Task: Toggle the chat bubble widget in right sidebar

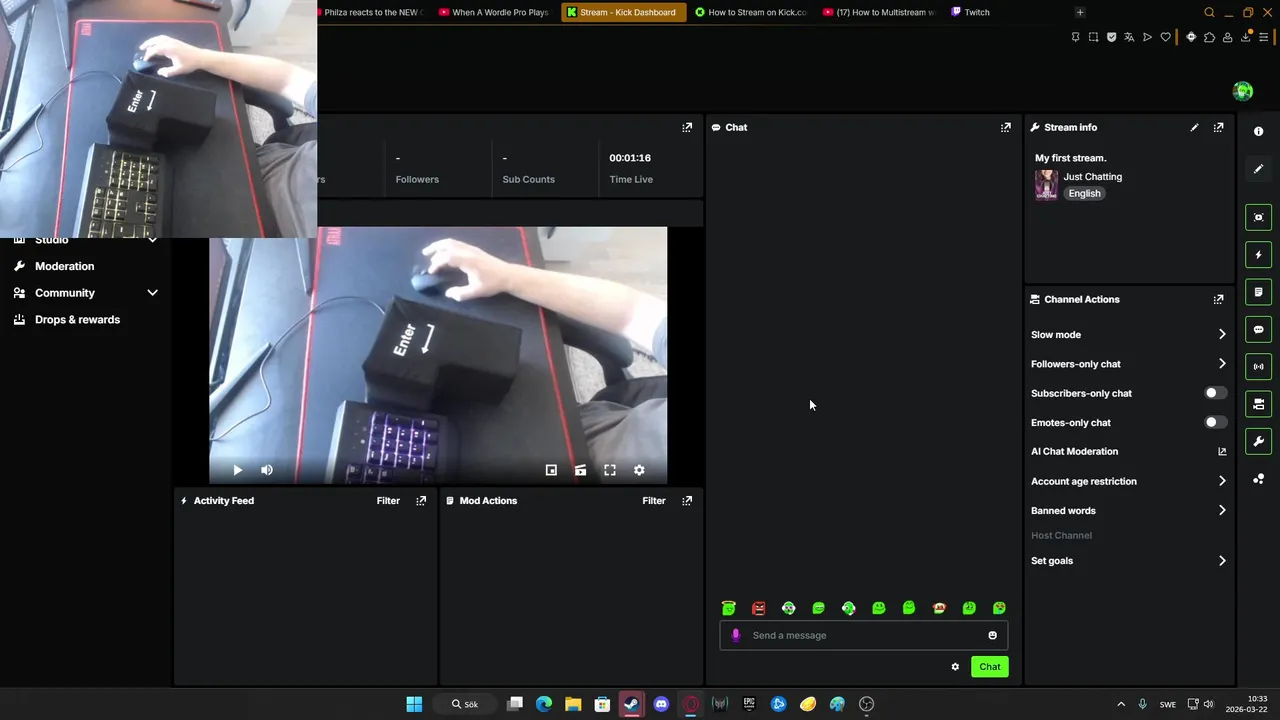Action: pyautogui.click(x=1259, y=329)
